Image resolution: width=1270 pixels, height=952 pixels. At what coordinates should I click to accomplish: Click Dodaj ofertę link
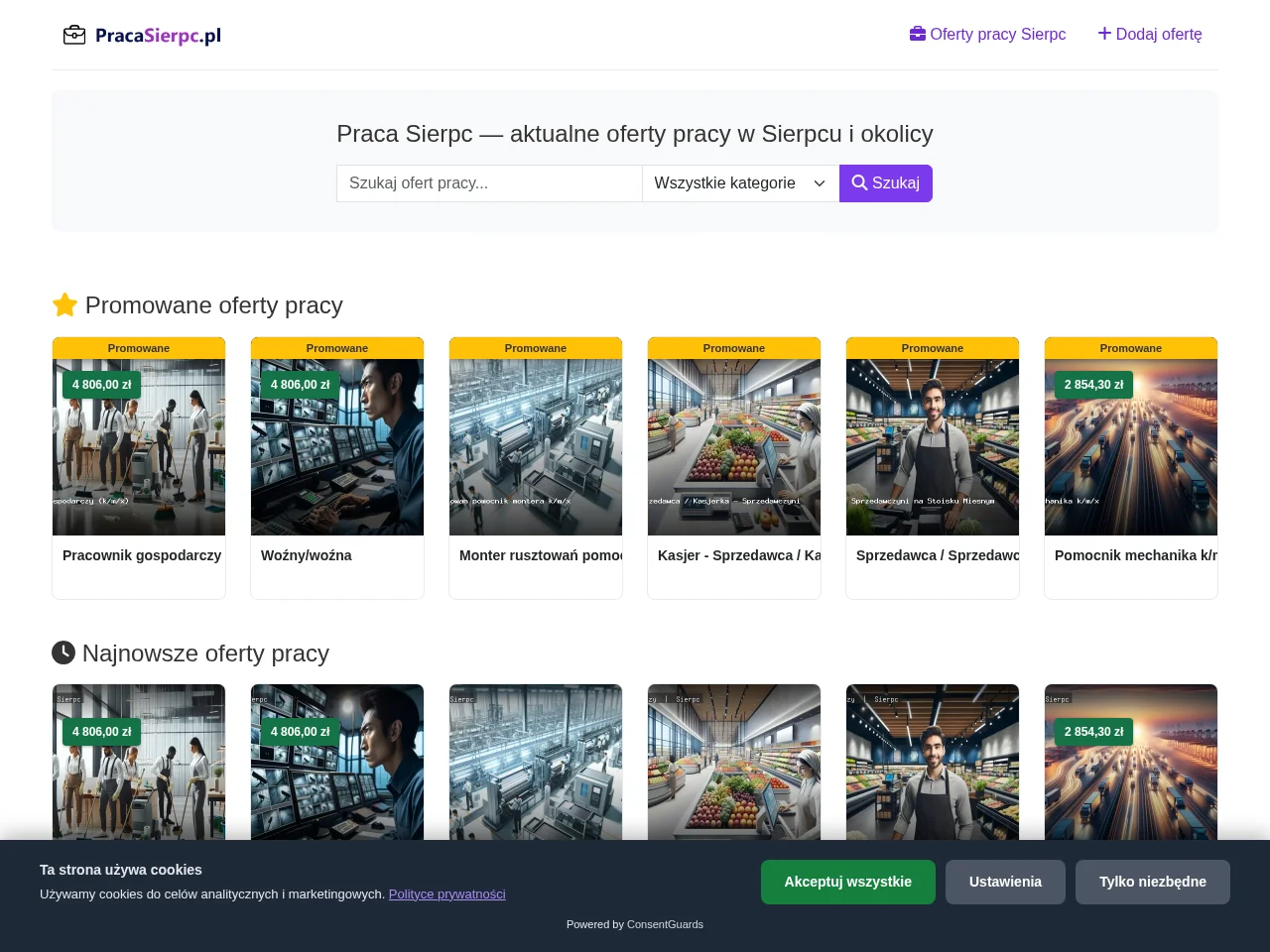[x=1150, y=34]
